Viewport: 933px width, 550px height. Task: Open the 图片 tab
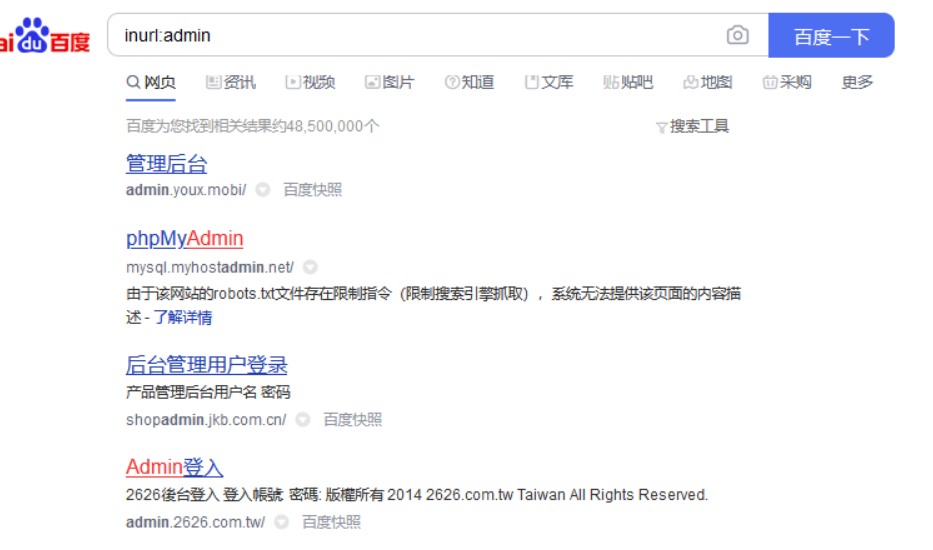390,82
